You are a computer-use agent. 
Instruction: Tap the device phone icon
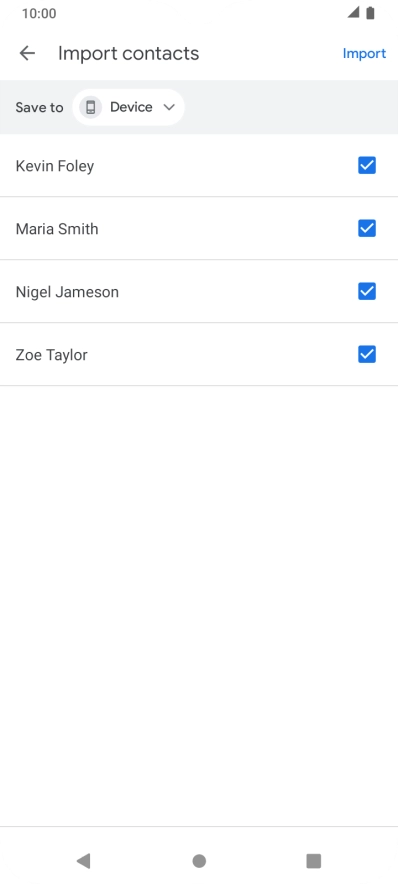[x=91, y=107]
